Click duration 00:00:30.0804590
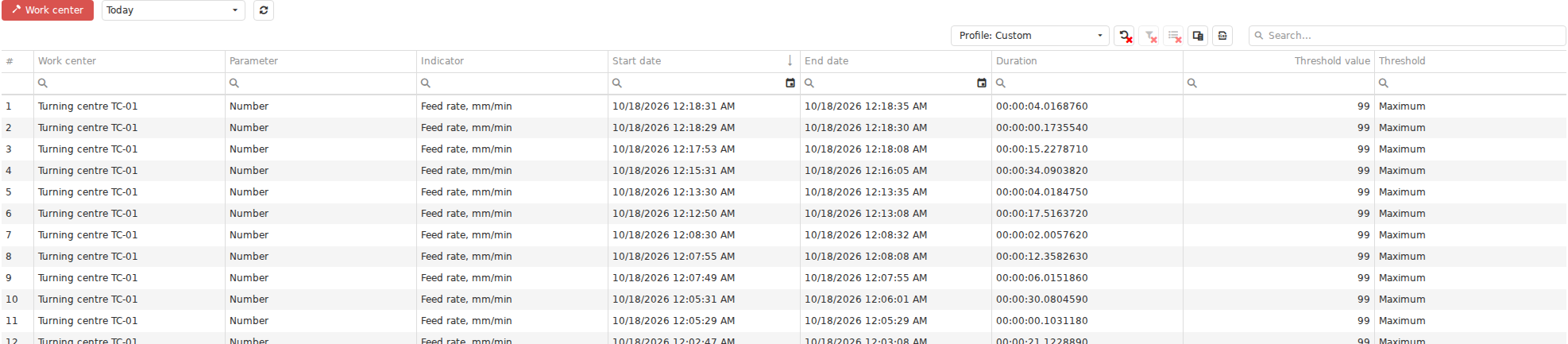This screenshot has height=344, width=1568. (1042, 300)
